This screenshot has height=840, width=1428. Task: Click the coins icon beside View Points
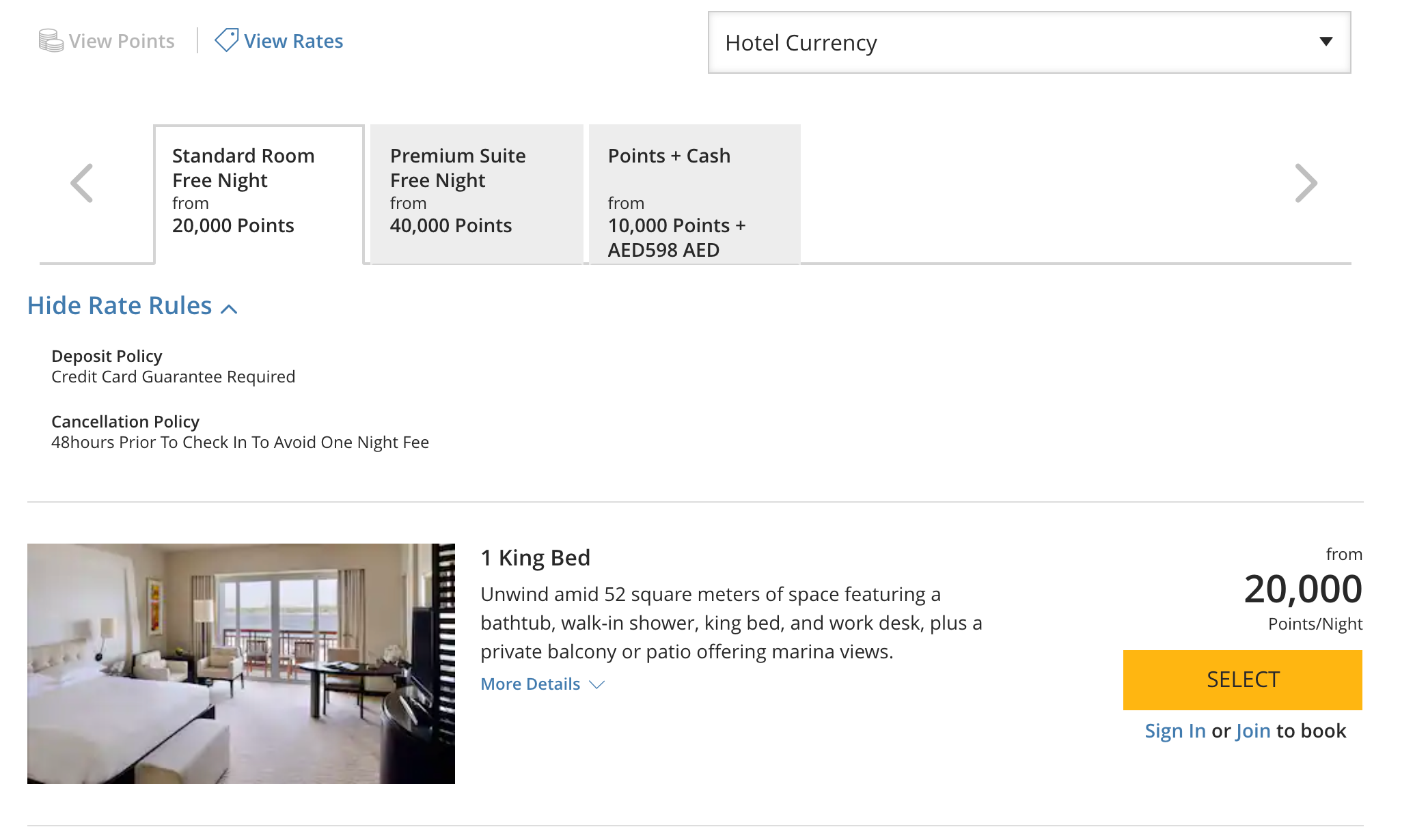point(51,41)
